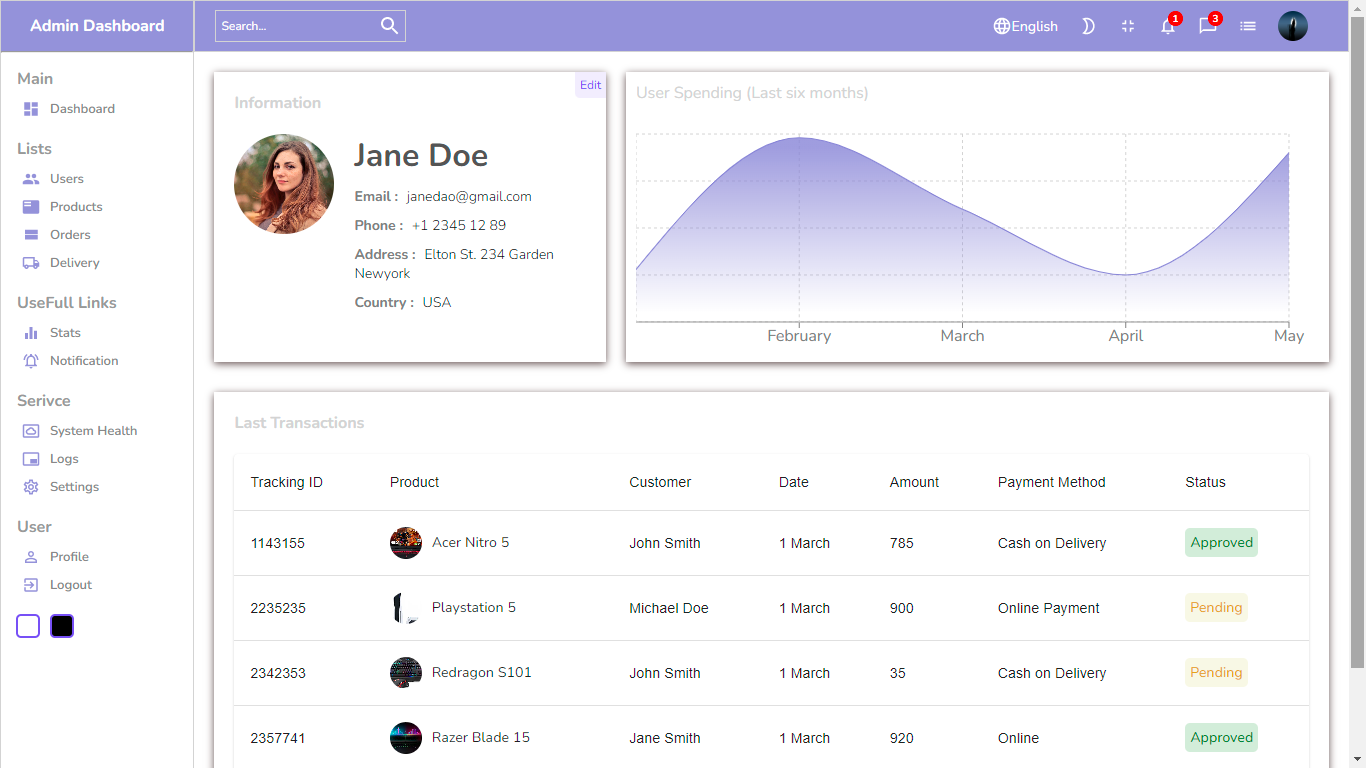Open the list menu beside the avatar

1247,26
